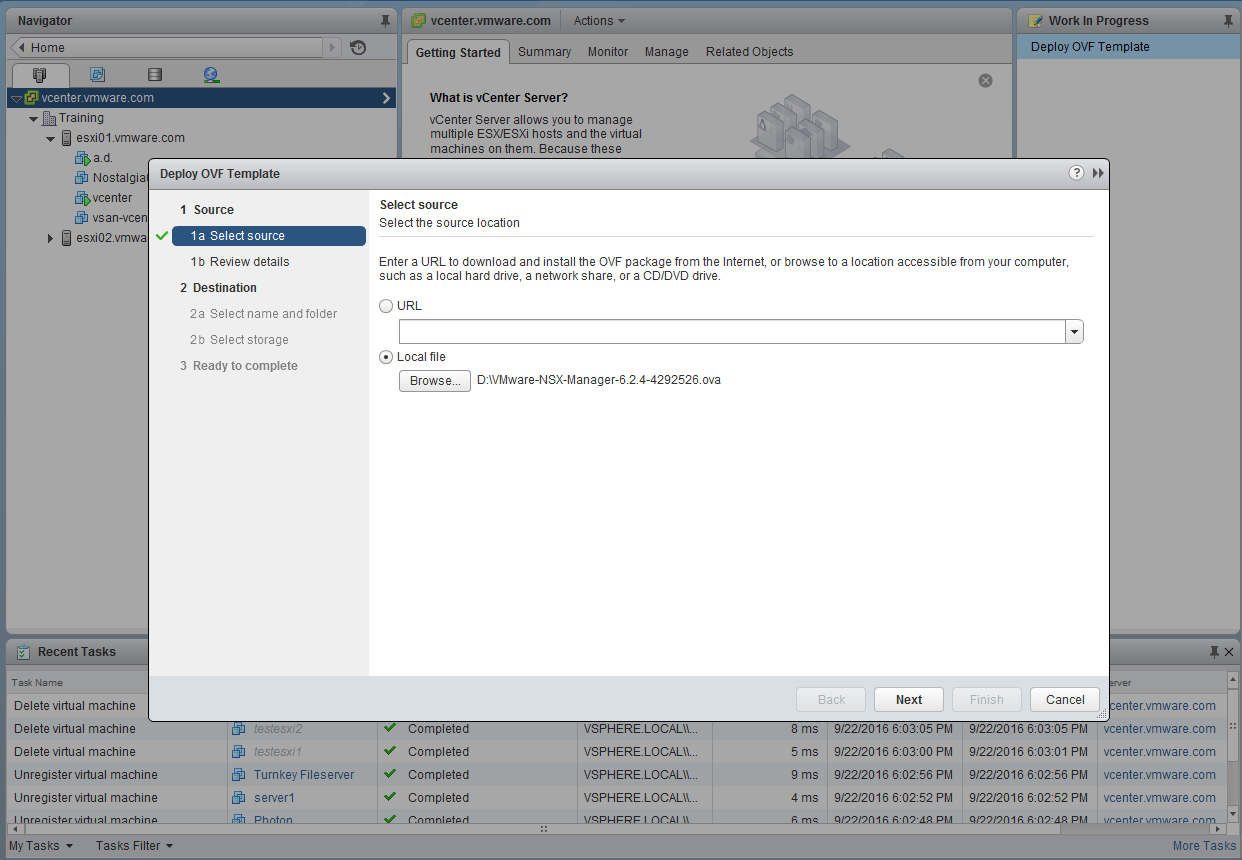Collapse the Training datacenter node
This screenshot has height=860, width=1242.
33,117
